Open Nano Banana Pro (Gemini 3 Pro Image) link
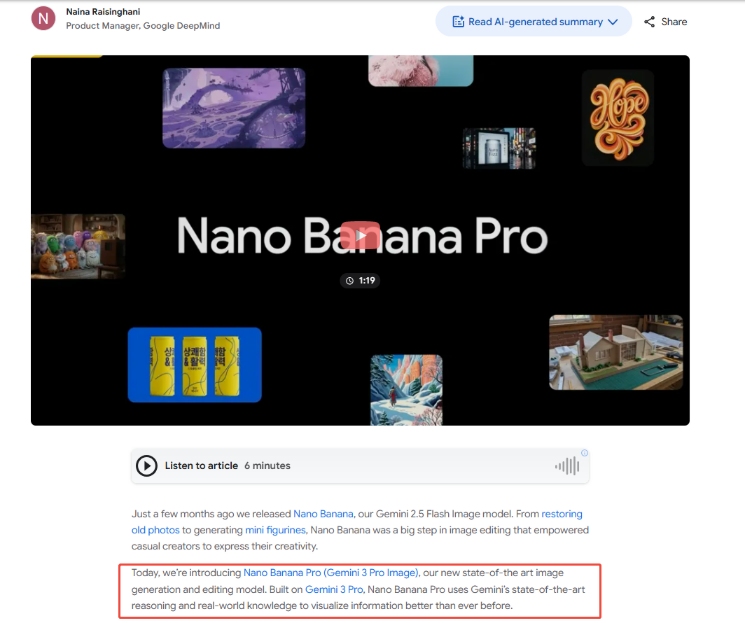745x623 pixels. point(331,573)
